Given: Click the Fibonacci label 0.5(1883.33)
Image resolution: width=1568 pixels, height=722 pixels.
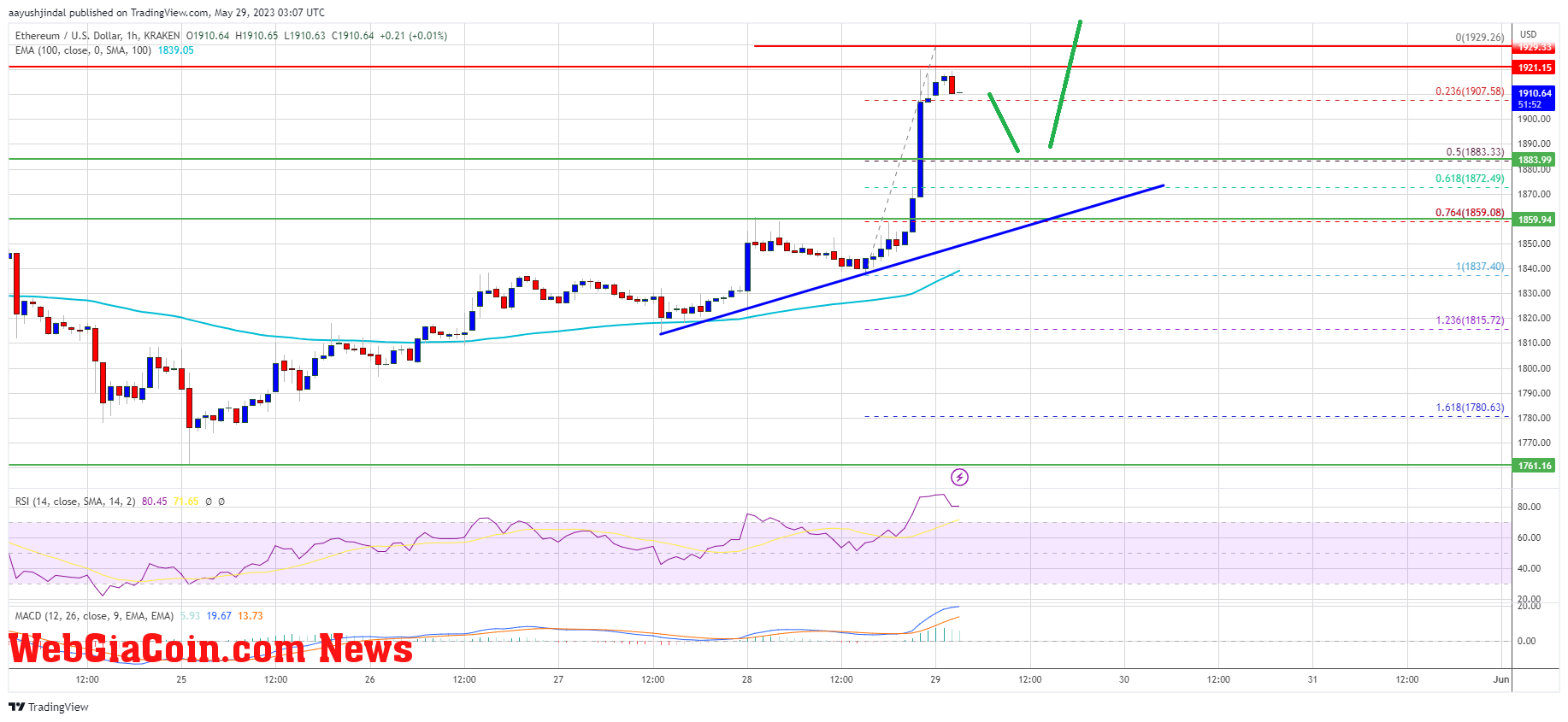Looking at the screenshot, I should click(x=1475, y=152).
